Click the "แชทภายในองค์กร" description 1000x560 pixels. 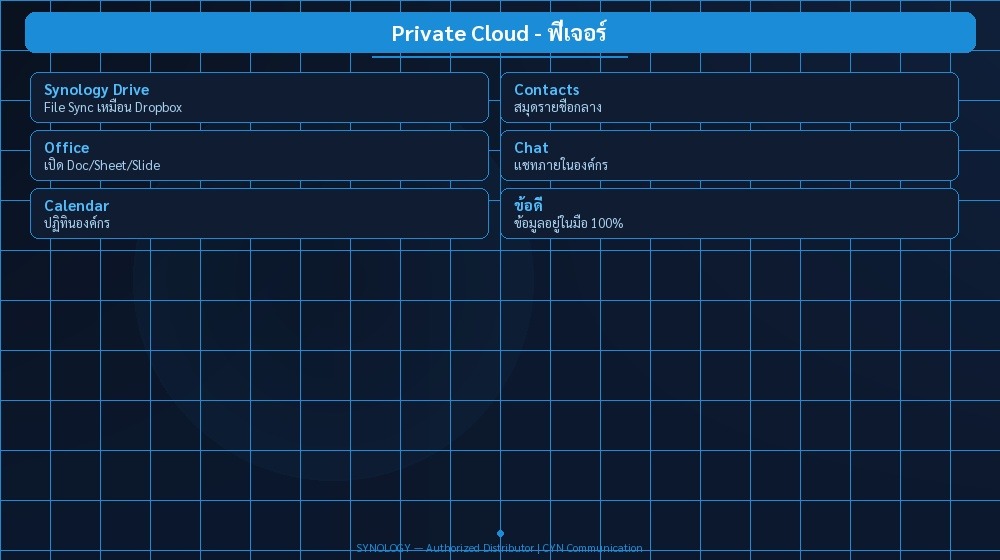point(561,165)
